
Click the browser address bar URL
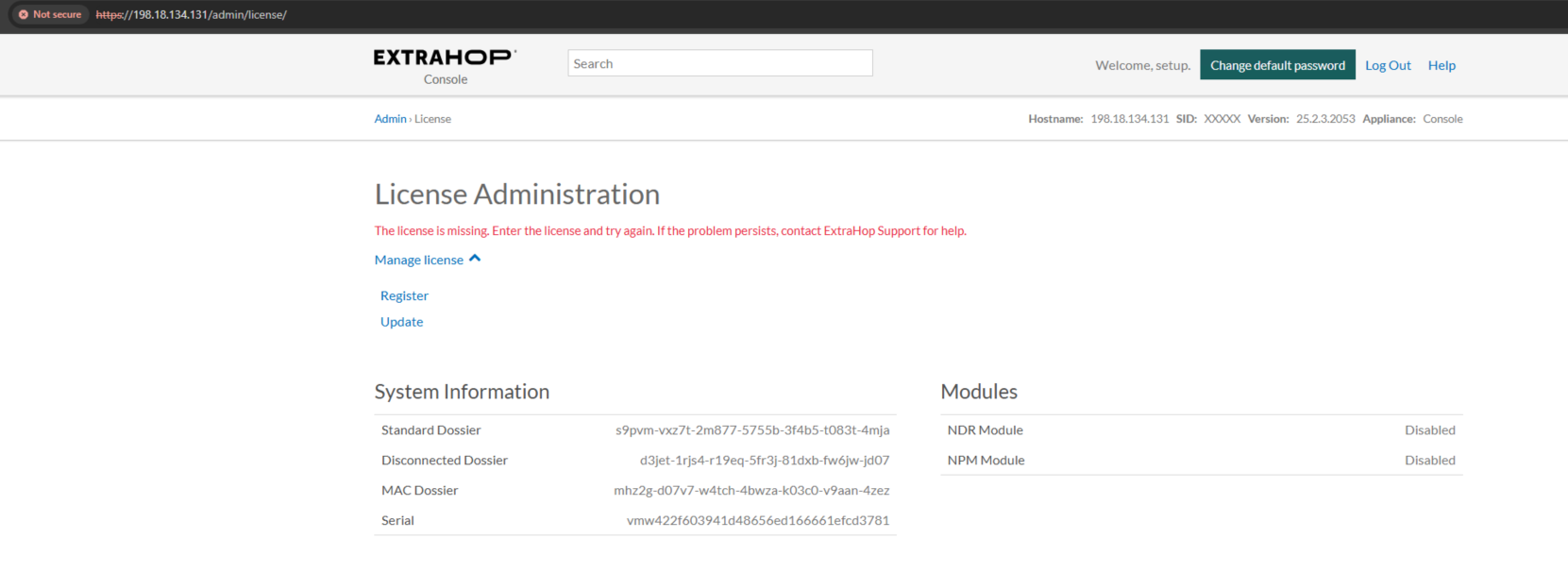pos(192,14)
